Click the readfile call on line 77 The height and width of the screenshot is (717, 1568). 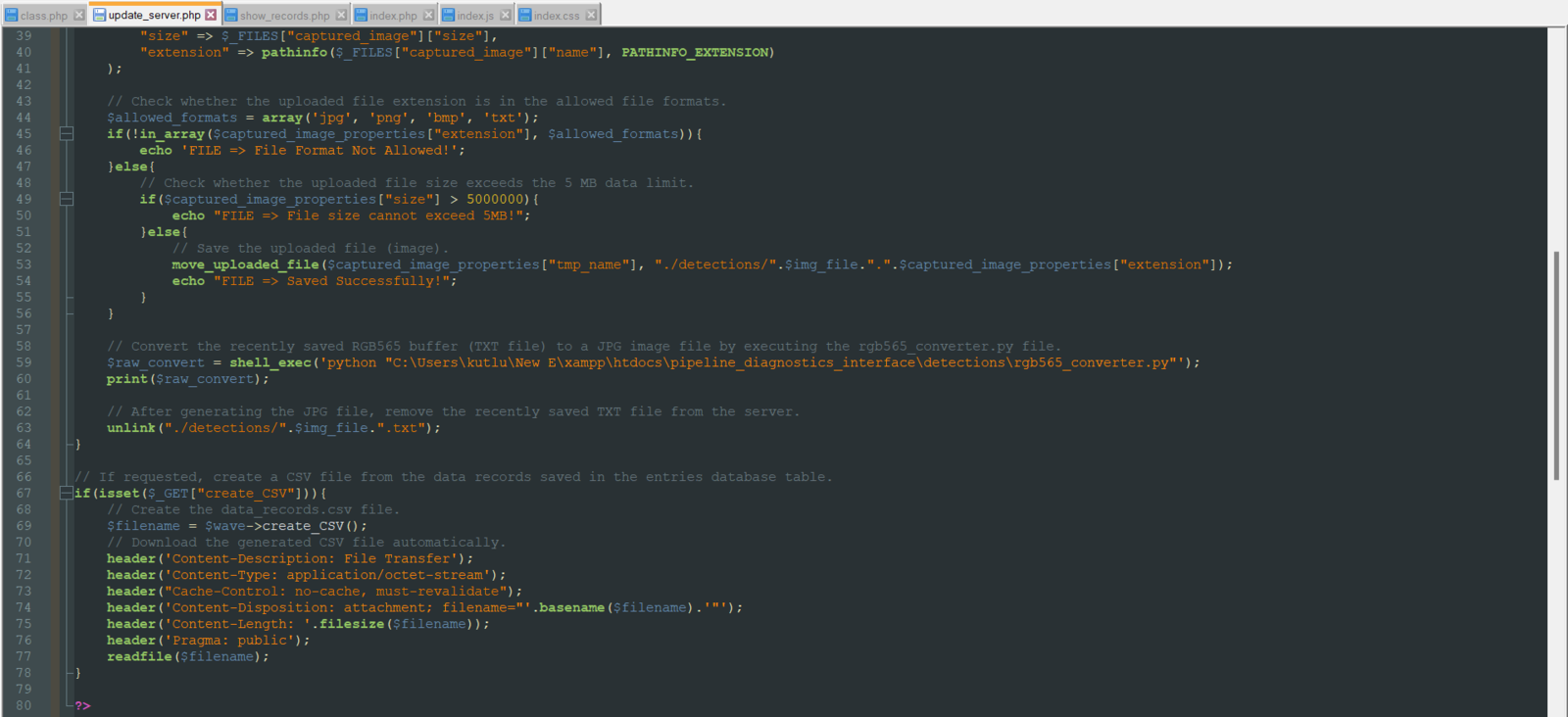139,656
